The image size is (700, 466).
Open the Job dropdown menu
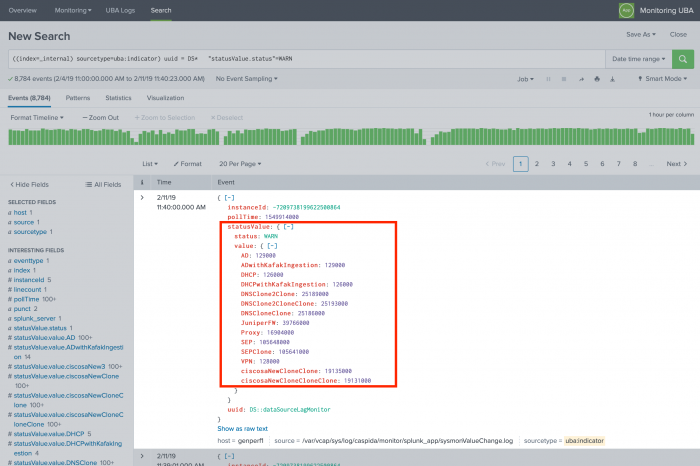tap(525, 79)
